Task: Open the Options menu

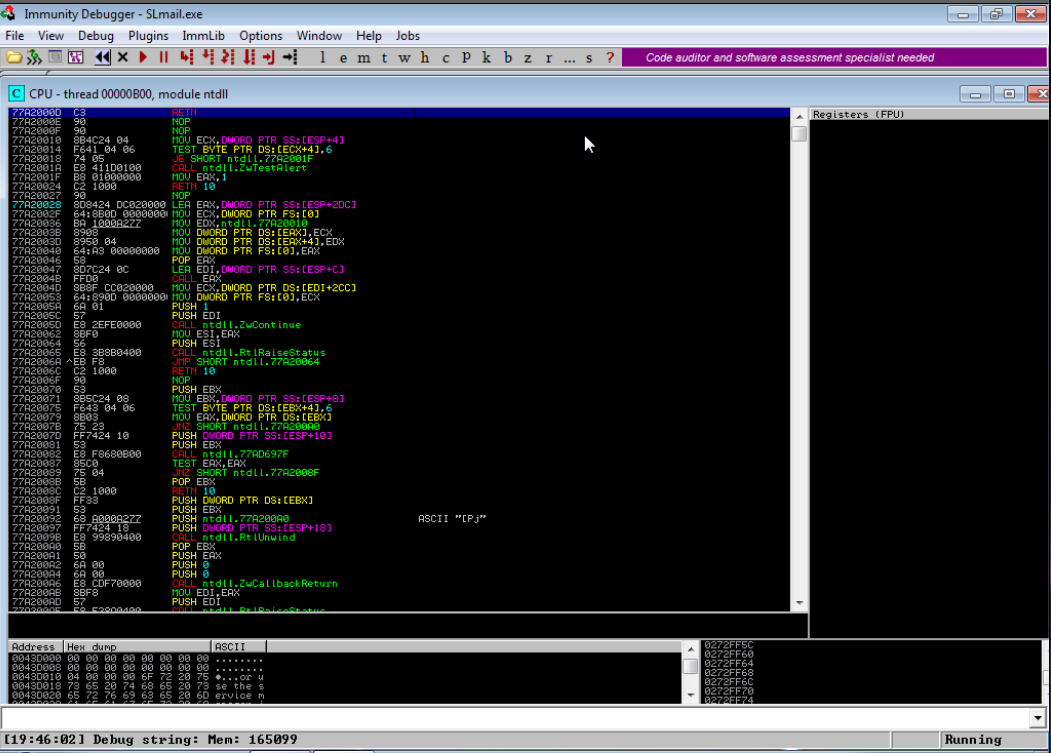Action: [x=261, y=36]
